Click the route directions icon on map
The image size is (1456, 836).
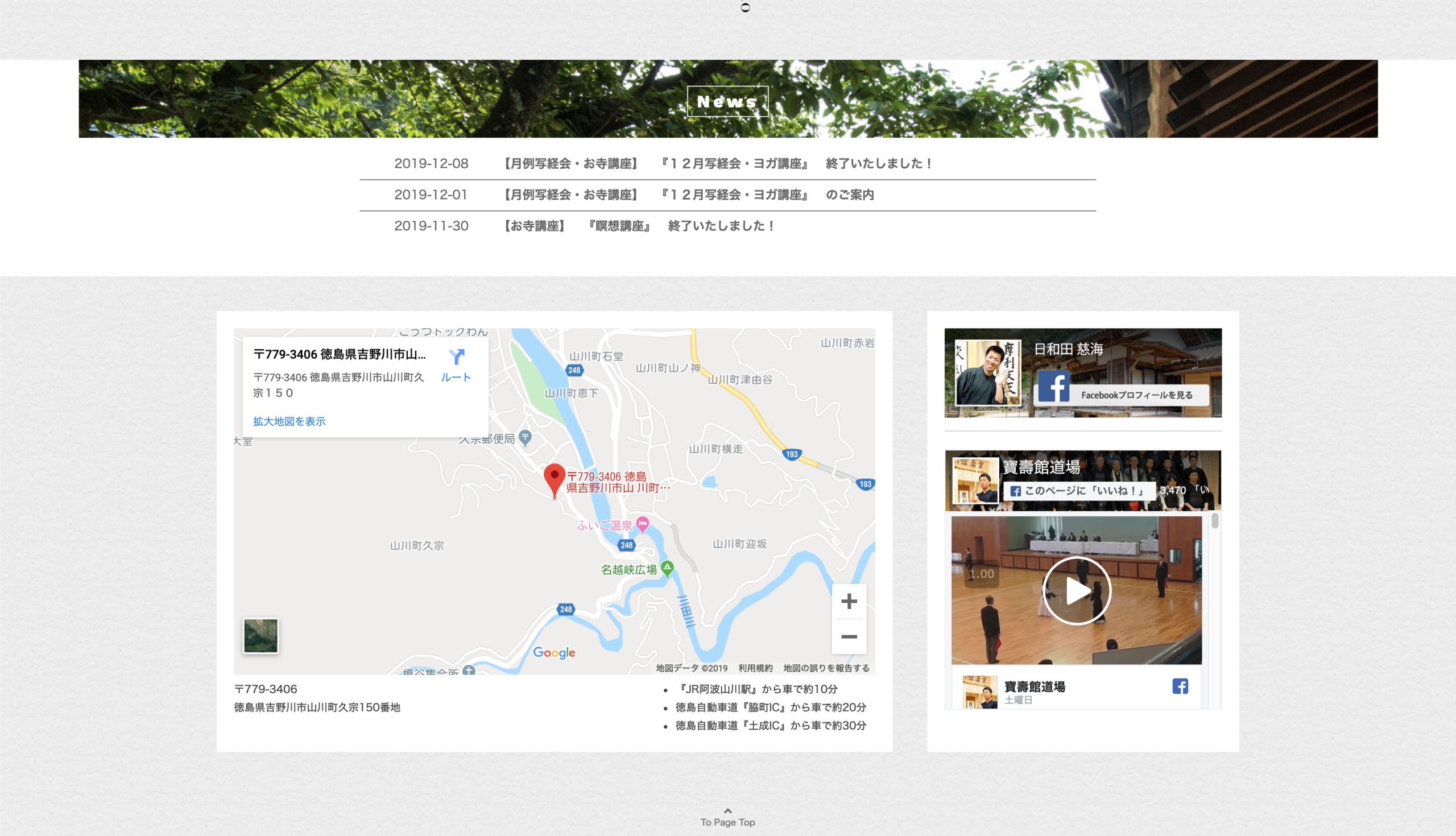pyautogui.click(x=457, y=357)
